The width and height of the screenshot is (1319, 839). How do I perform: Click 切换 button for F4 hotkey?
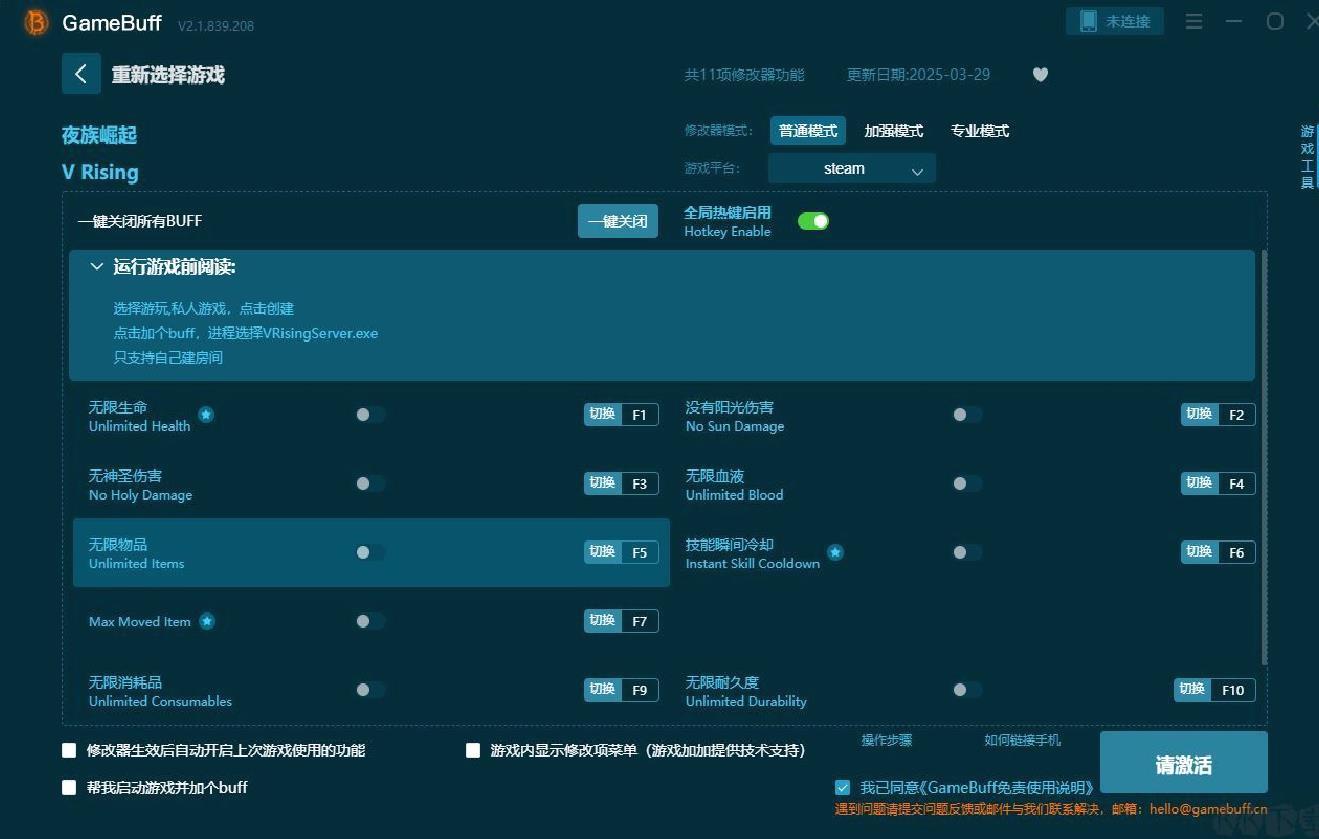(x=1199, y=483)
